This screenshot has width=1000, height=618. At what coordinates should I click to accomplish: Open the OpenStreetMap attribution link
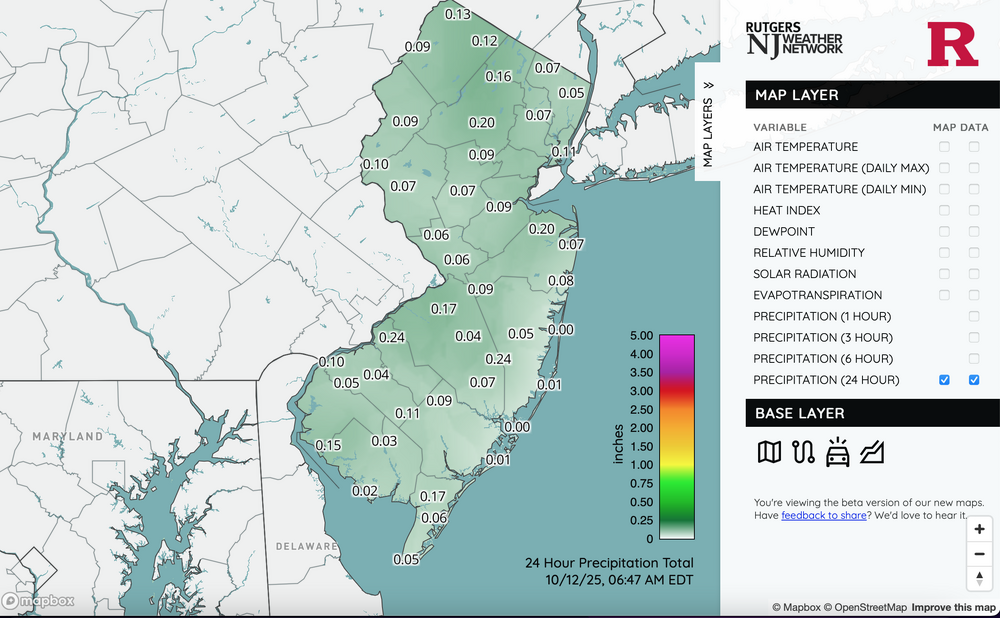[865, 607]
